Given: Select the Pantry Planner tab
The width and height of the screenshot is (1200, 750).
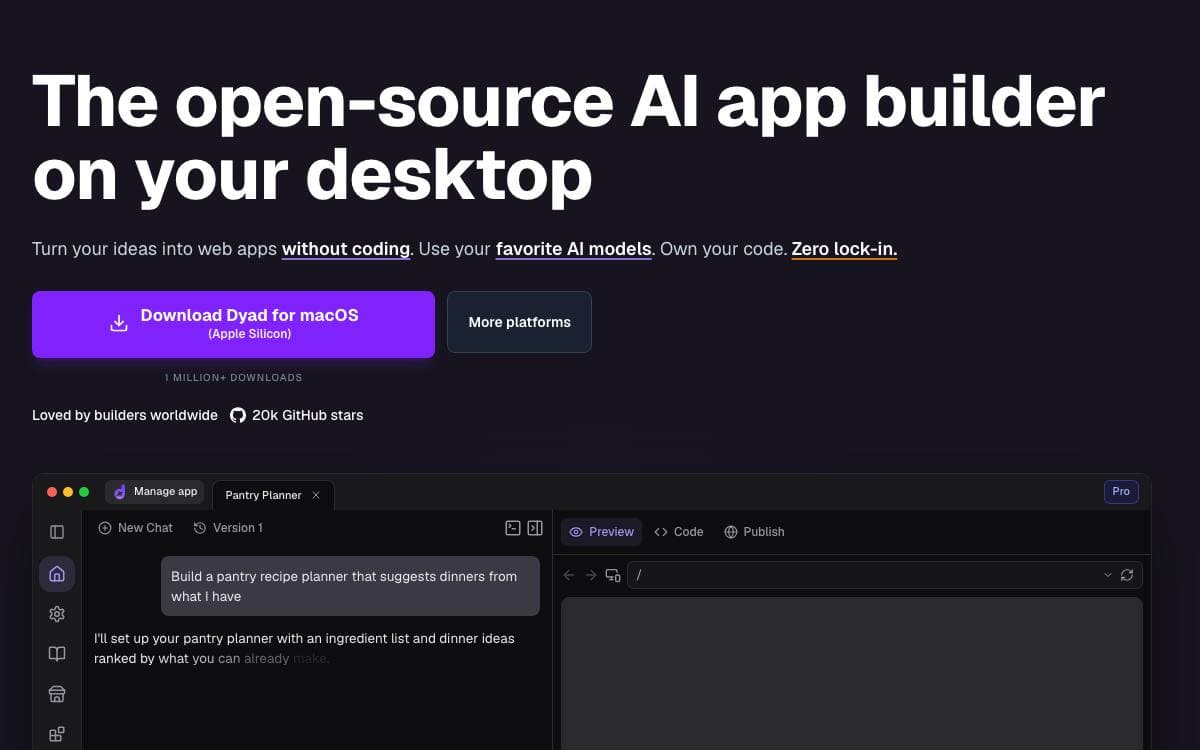Looking at the screenshot, I should click(x=273, y=495).
